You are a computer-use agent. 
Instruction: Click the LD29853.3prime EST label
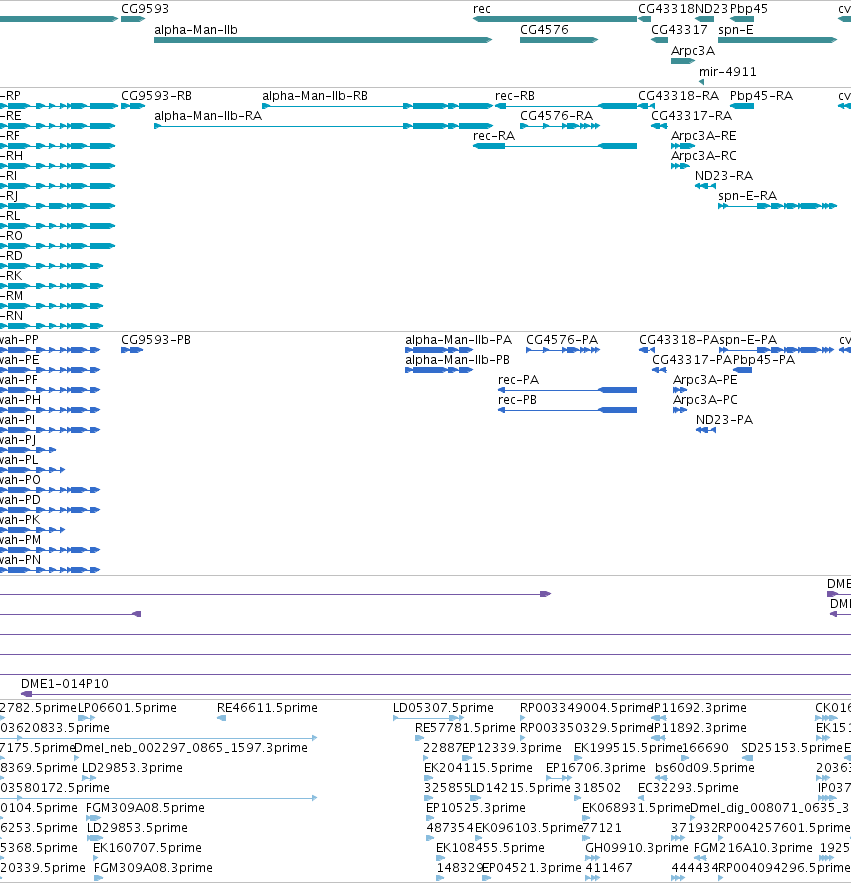tap(132, 768)
